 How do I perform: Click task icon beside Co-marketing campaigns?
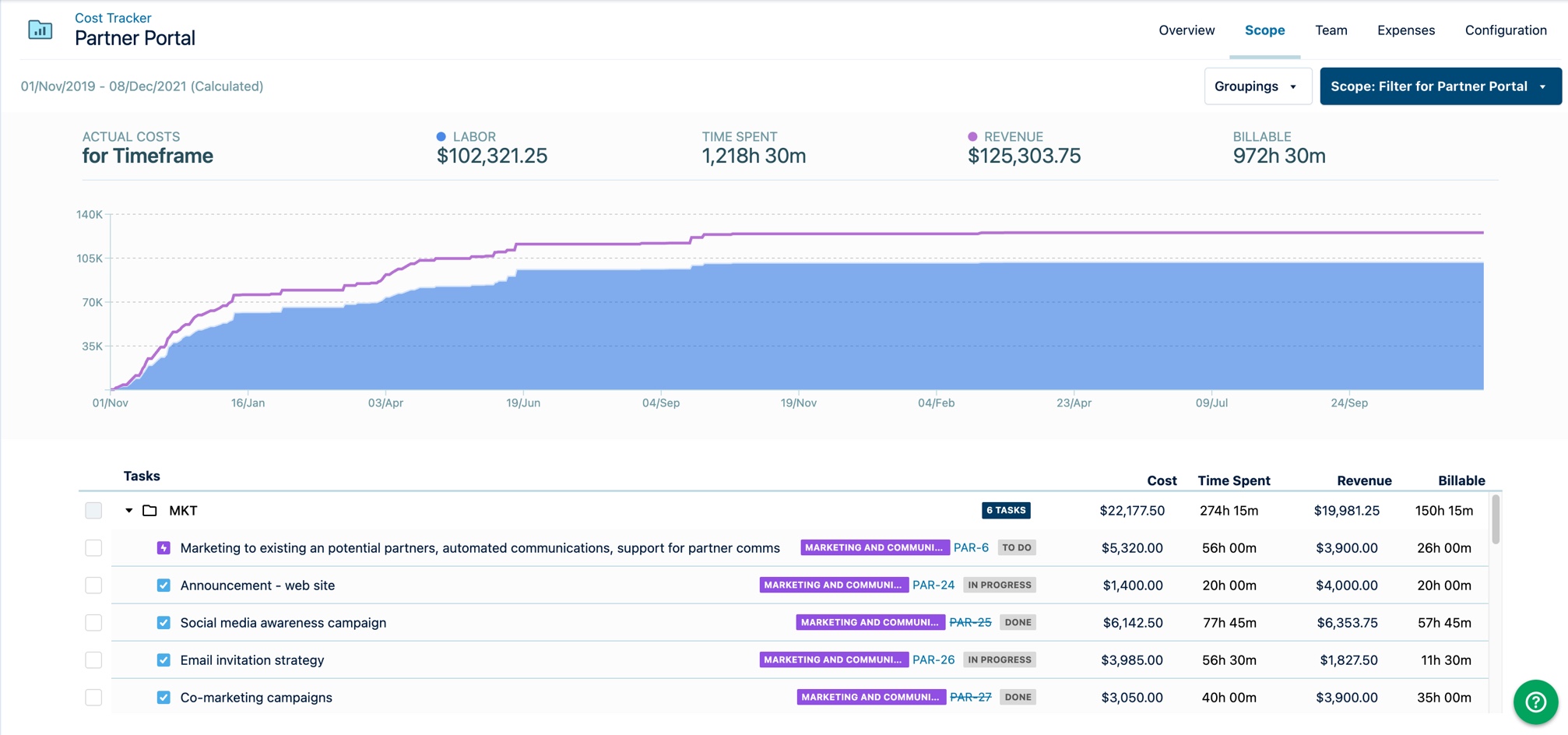(x=163, y=698)
